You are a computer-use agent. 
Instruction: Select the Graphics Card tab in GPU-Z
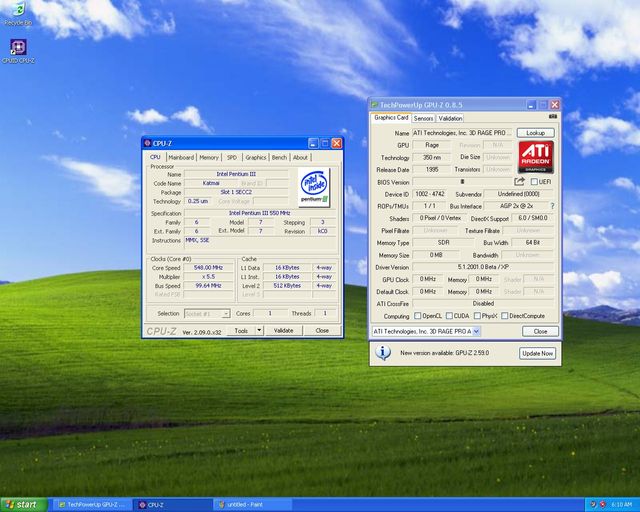coord(391,118)
